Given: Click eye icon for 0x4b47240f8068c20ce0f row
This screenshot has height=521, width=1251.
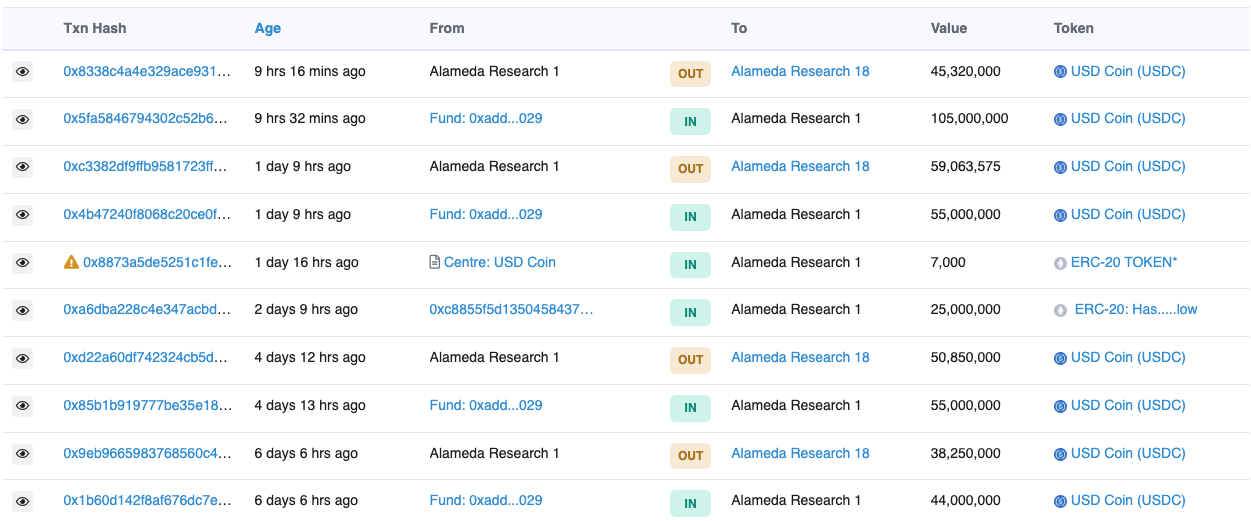Looking at the screenshot, I should click(22, 215).
